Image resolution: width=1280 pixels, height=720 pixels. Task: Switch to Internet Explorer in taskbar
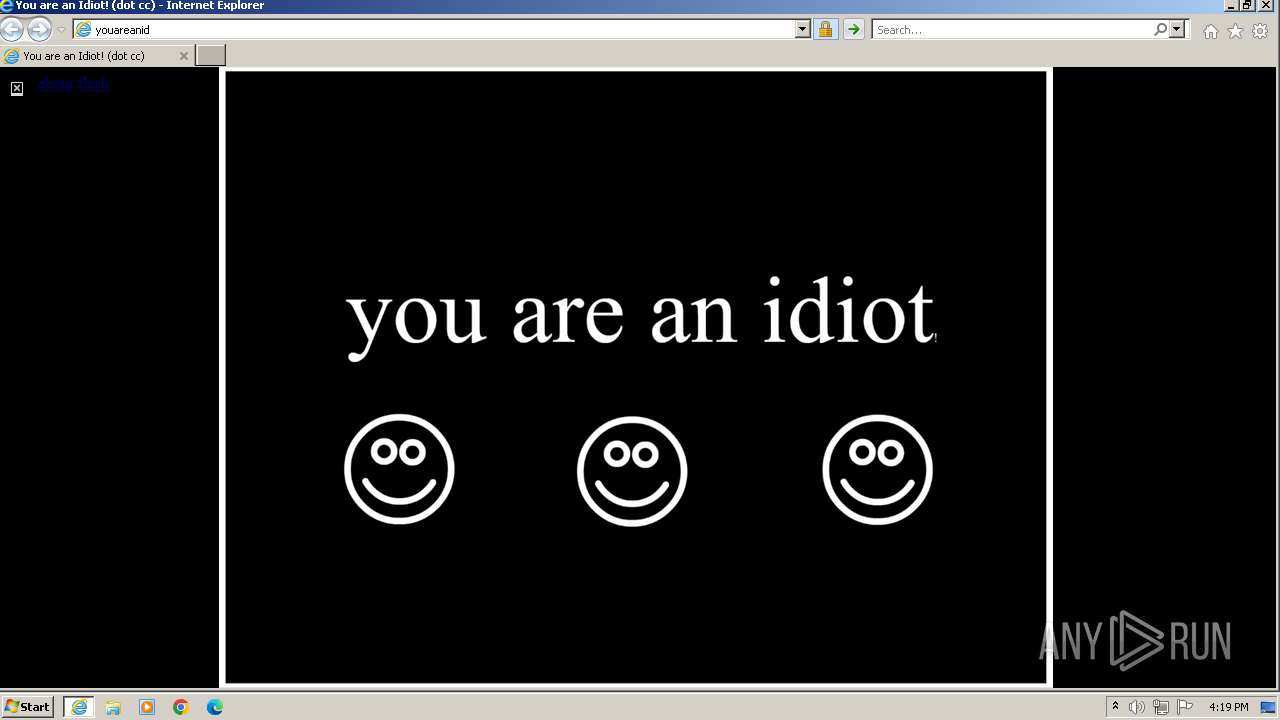coord(79,707)
